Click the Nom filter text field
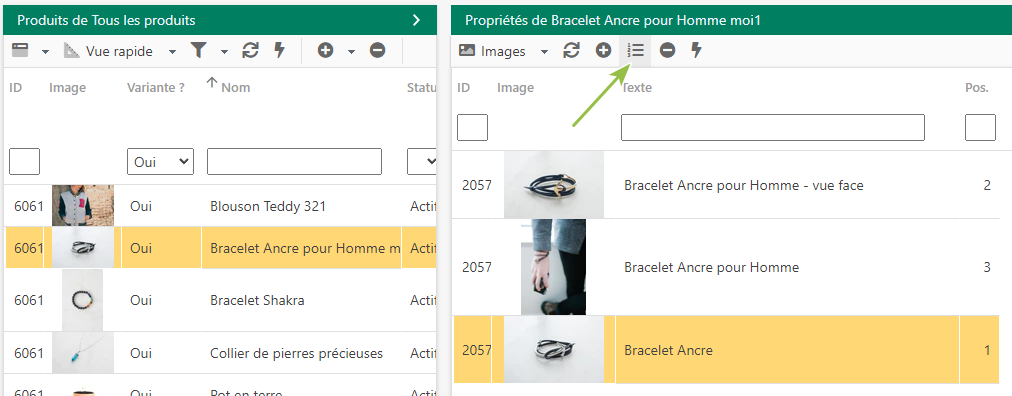This screenshot has height=396, width=1012. tap(294, 162)
